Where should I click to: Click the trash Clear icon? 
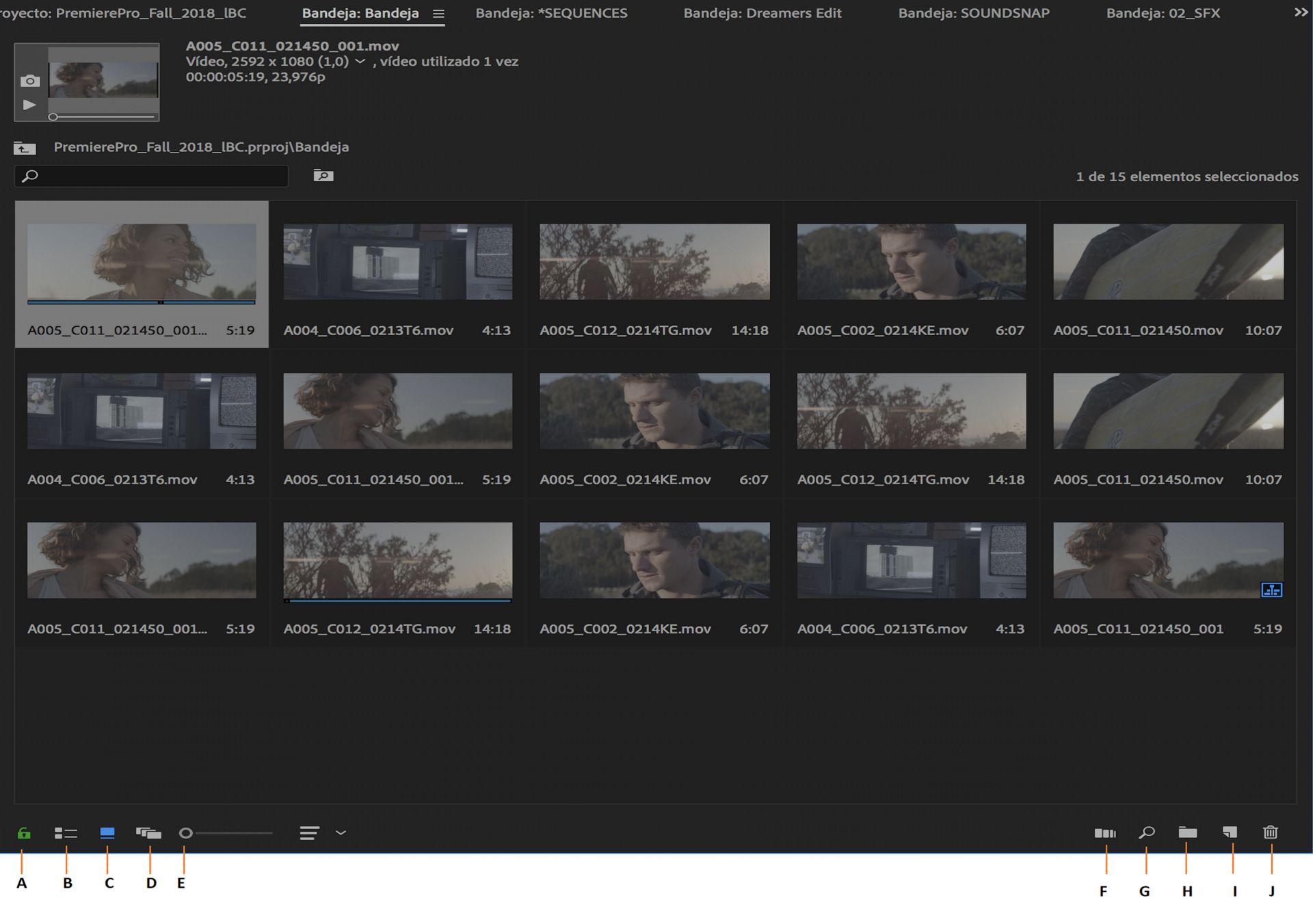[x=1271, y=832]
